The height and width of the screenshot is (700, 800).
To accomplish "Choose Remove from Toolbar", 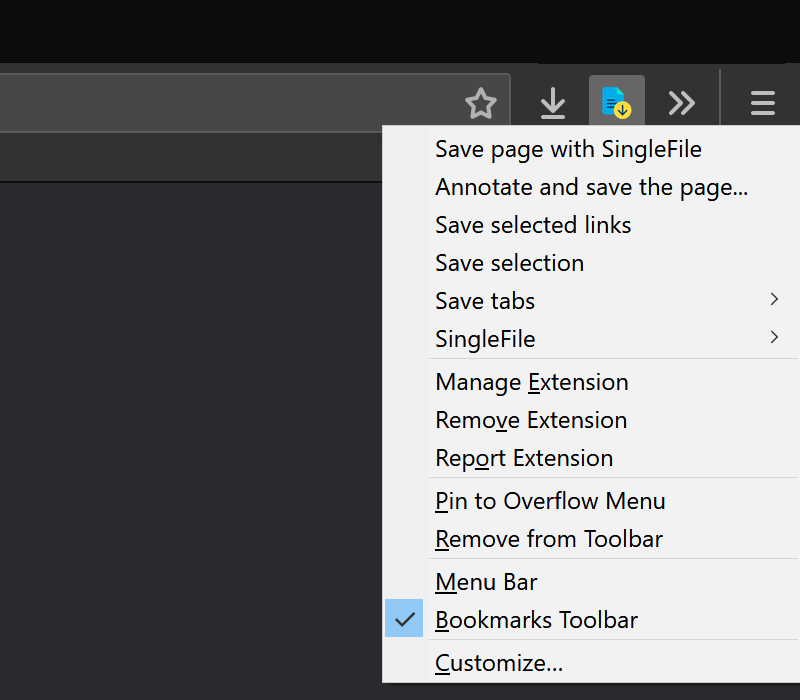I will 549,539.
